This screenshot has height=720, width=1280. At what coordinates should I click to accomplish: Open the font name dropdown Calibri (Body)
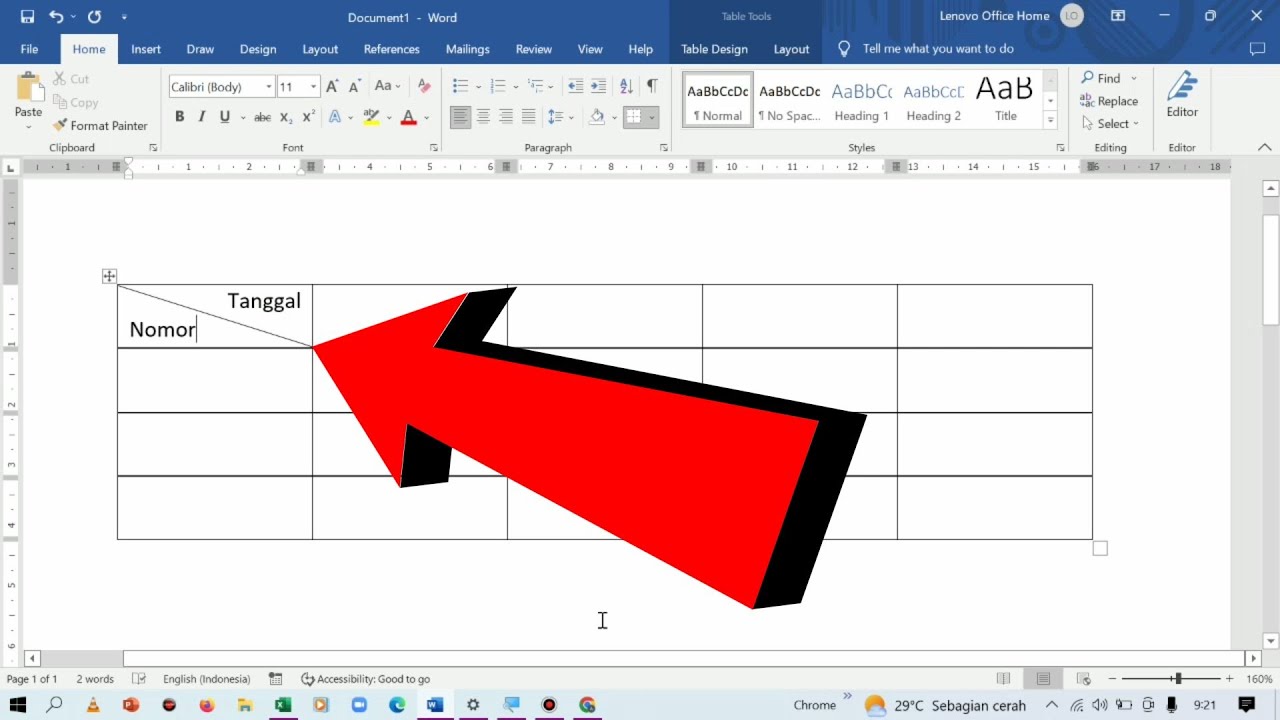point(269,87)
